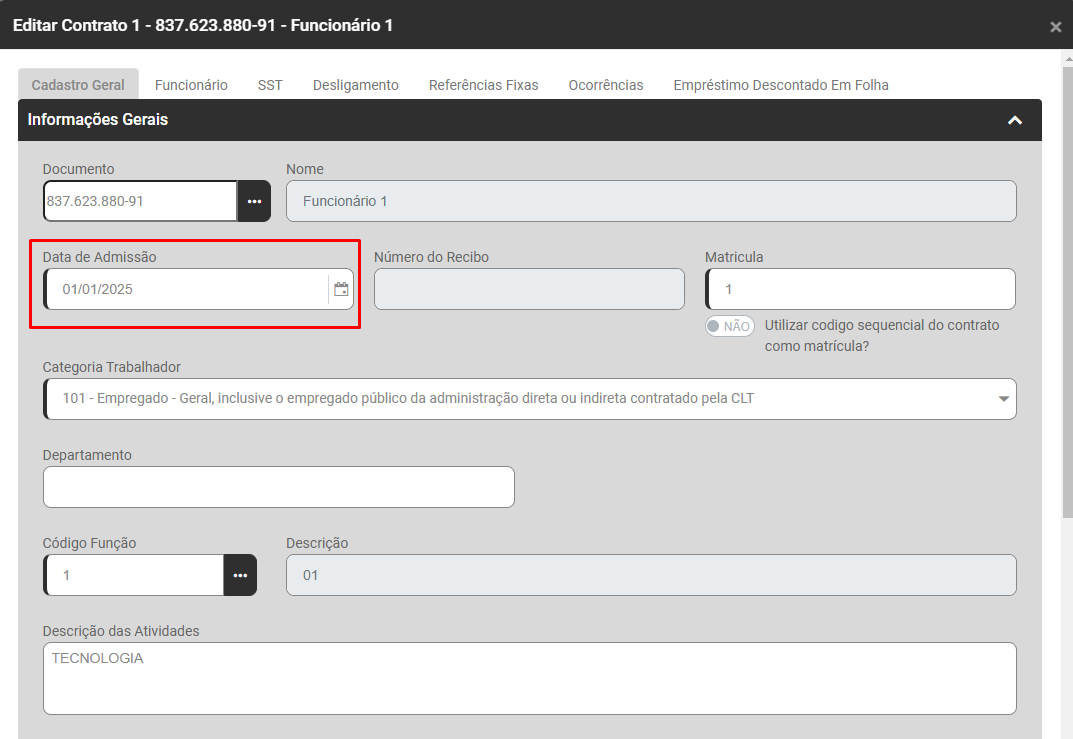Viewport: 1073px width, 739px height.
Task: Open the SST tab
Action: pyautogui.click(x=270, y=85)
